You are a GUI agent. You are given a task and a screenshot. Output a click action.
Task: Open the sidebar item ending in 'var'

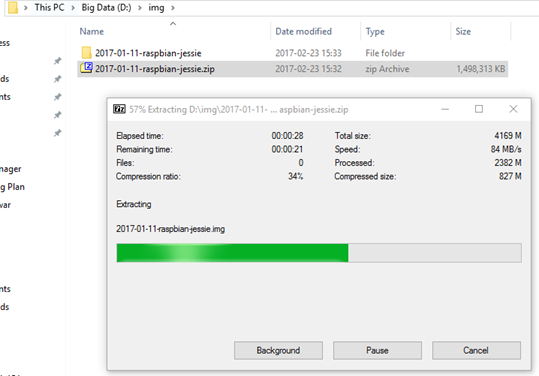point(6,205)
